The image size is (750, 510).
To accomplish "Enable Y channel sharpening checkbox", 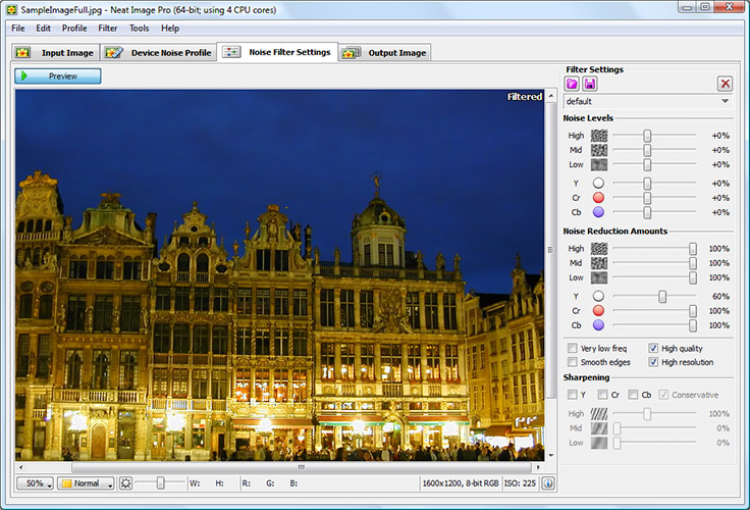I will 572,394.
